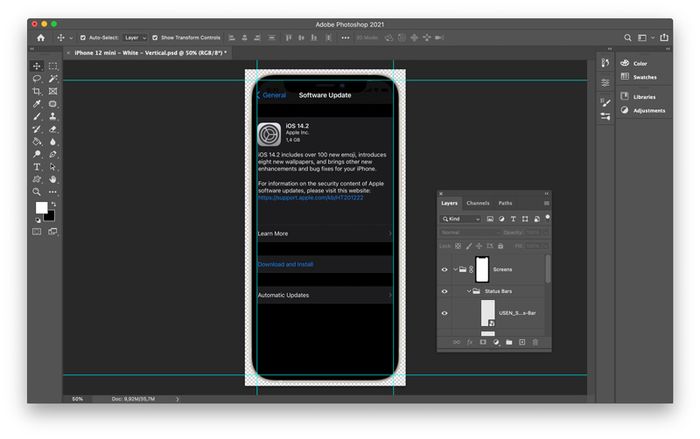Toggle lock position icon

click(479, 246)
